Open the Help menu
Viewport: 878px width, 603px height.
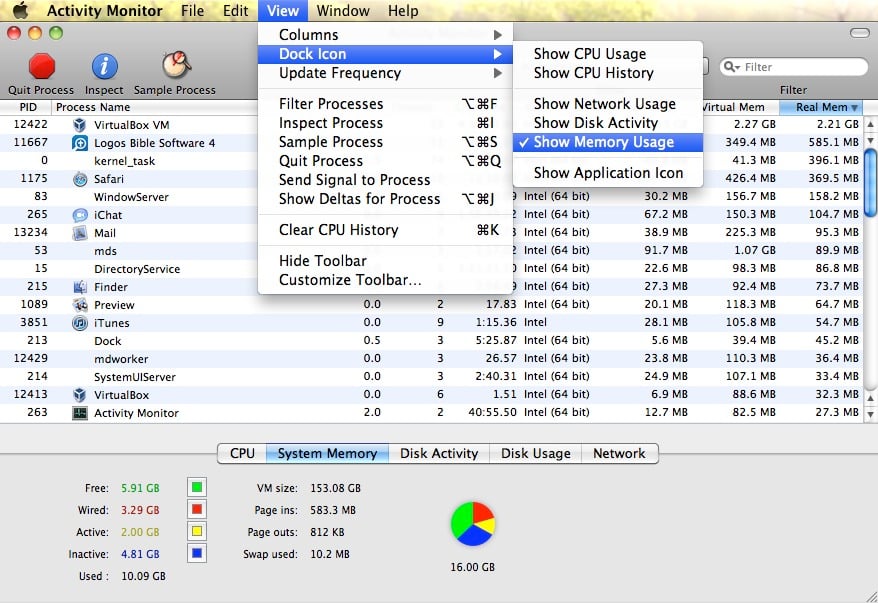[x=403, y=11]
